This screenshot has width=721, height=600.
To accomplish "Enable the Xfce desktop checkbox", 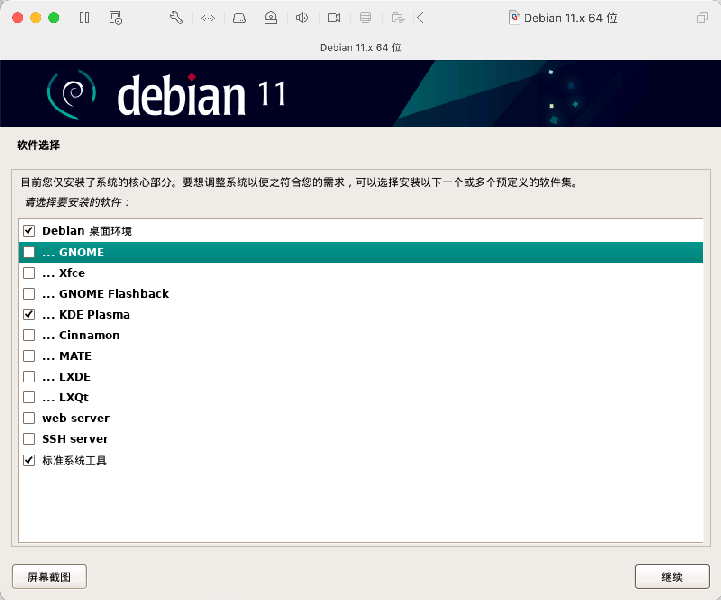I will (29, 273).
